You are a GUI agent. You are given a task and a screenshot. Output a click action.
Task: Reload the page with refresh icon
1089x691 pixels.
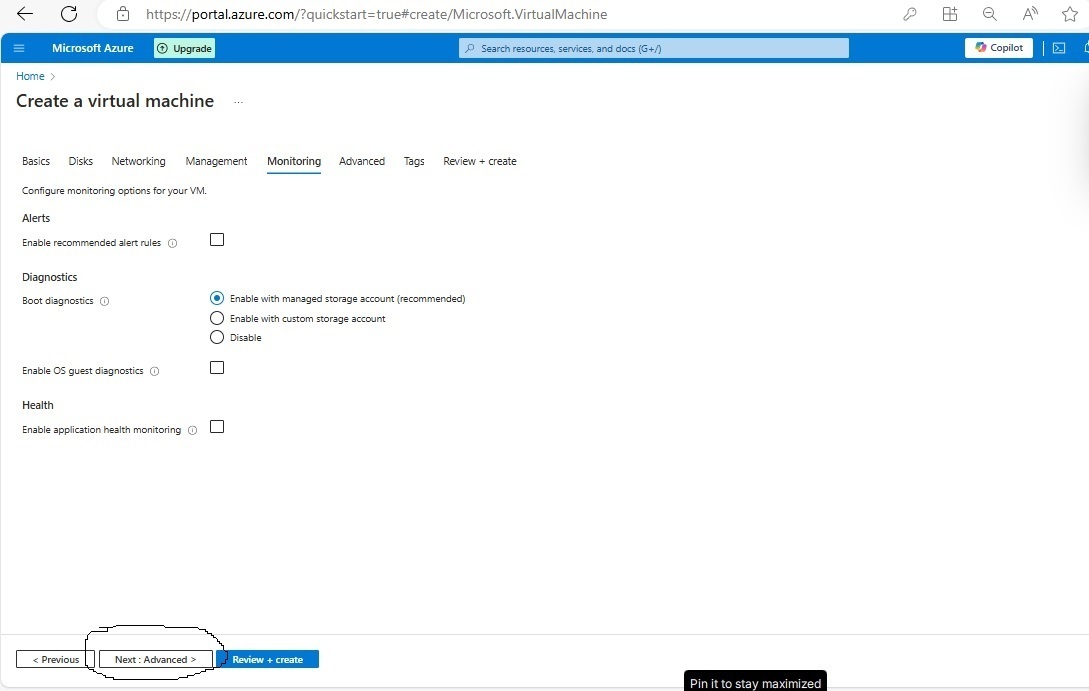coord(69,13)
